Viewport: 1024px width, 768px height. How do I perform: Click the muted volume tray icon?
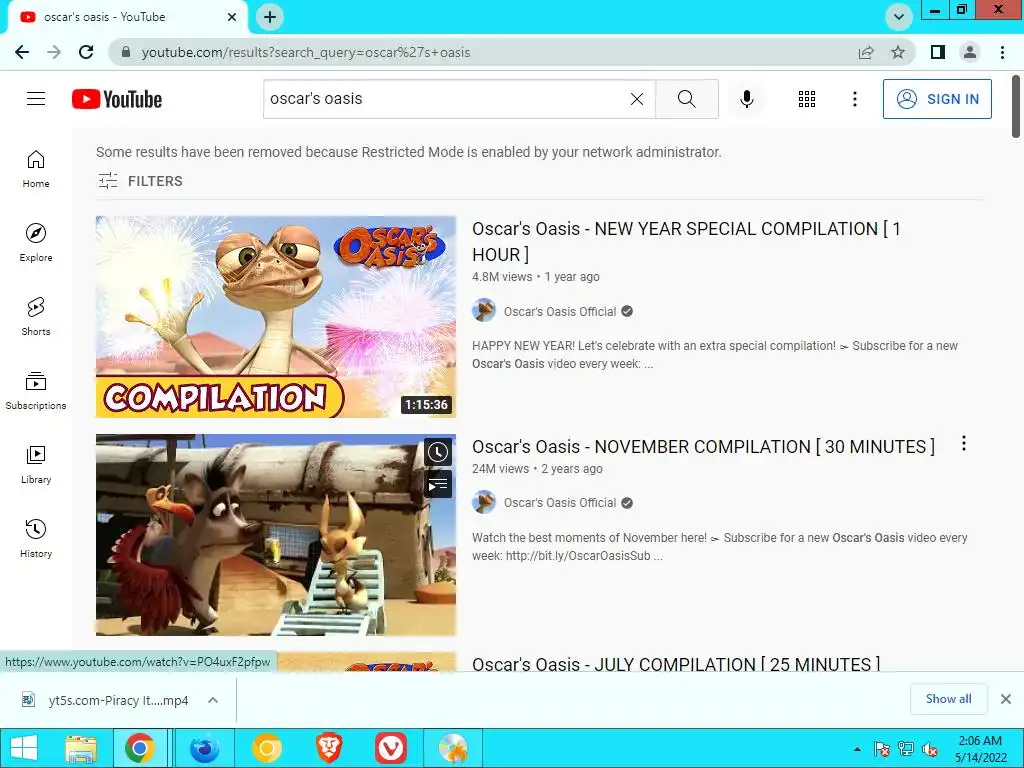click(930, 749)
